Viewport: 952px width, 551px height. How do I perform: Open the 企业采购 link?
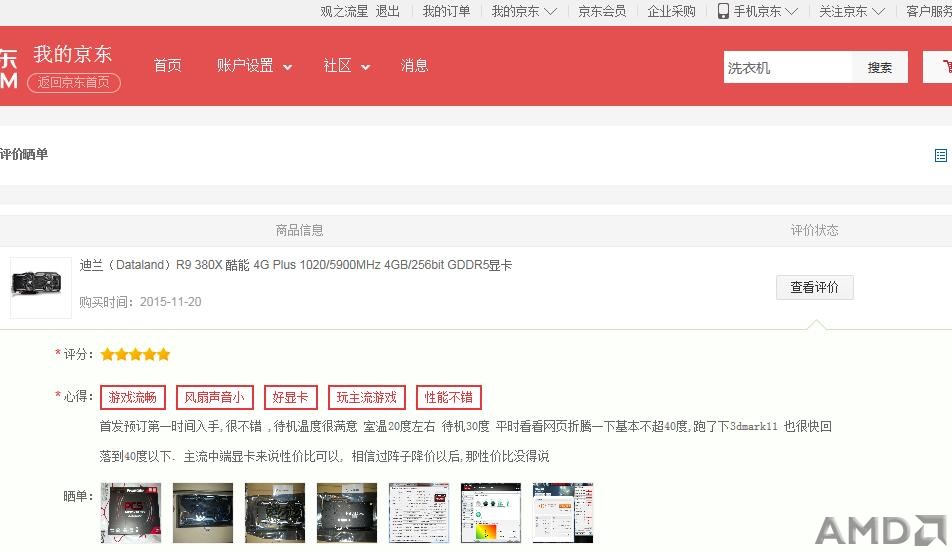(x=671, y=12)
